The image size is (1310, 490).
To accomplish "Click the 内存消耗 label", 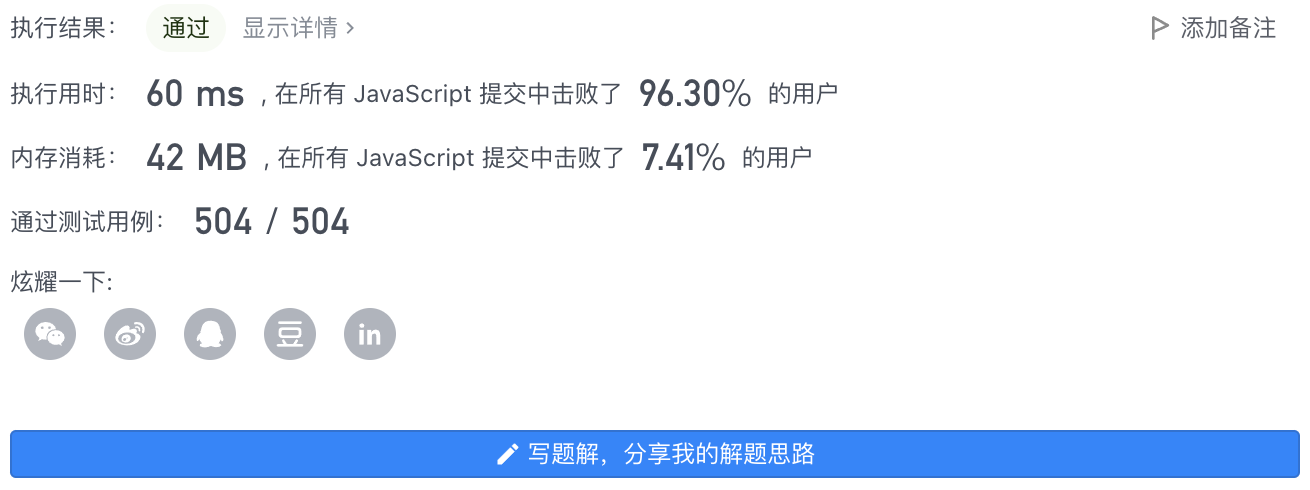I will coord(64,157).
